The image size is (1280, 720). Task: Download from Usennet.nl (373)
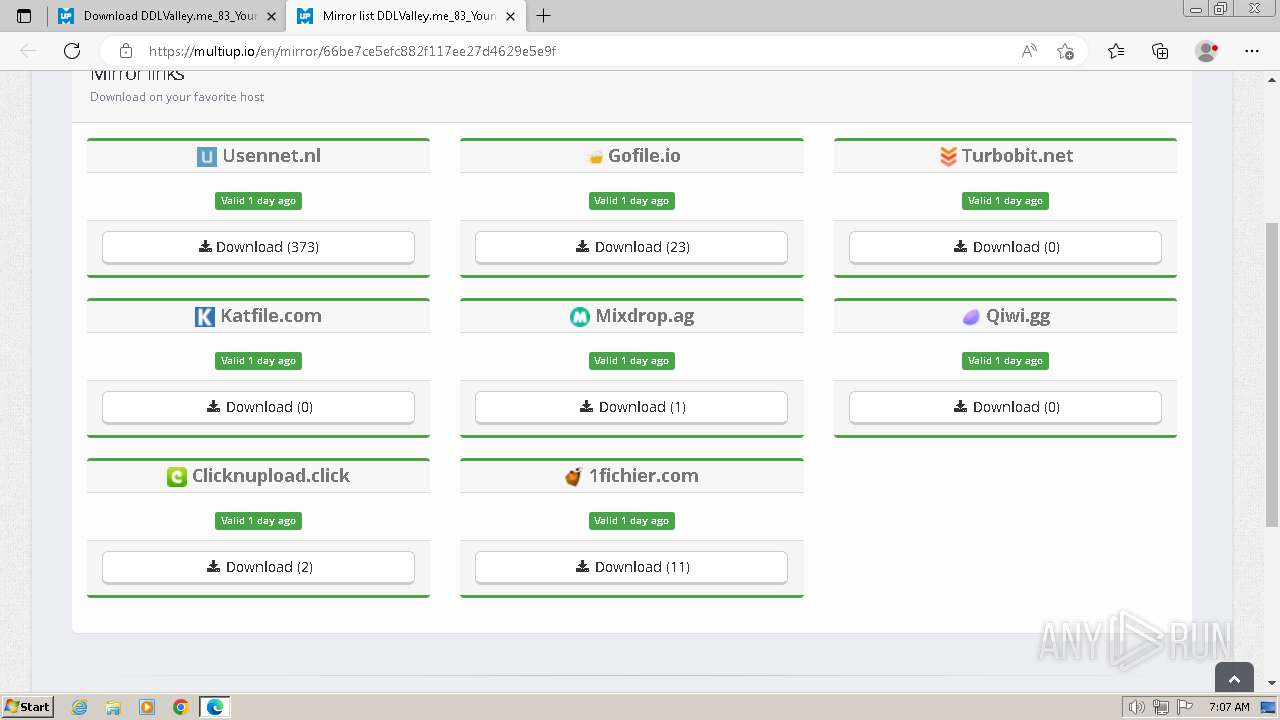pos(258,247)
